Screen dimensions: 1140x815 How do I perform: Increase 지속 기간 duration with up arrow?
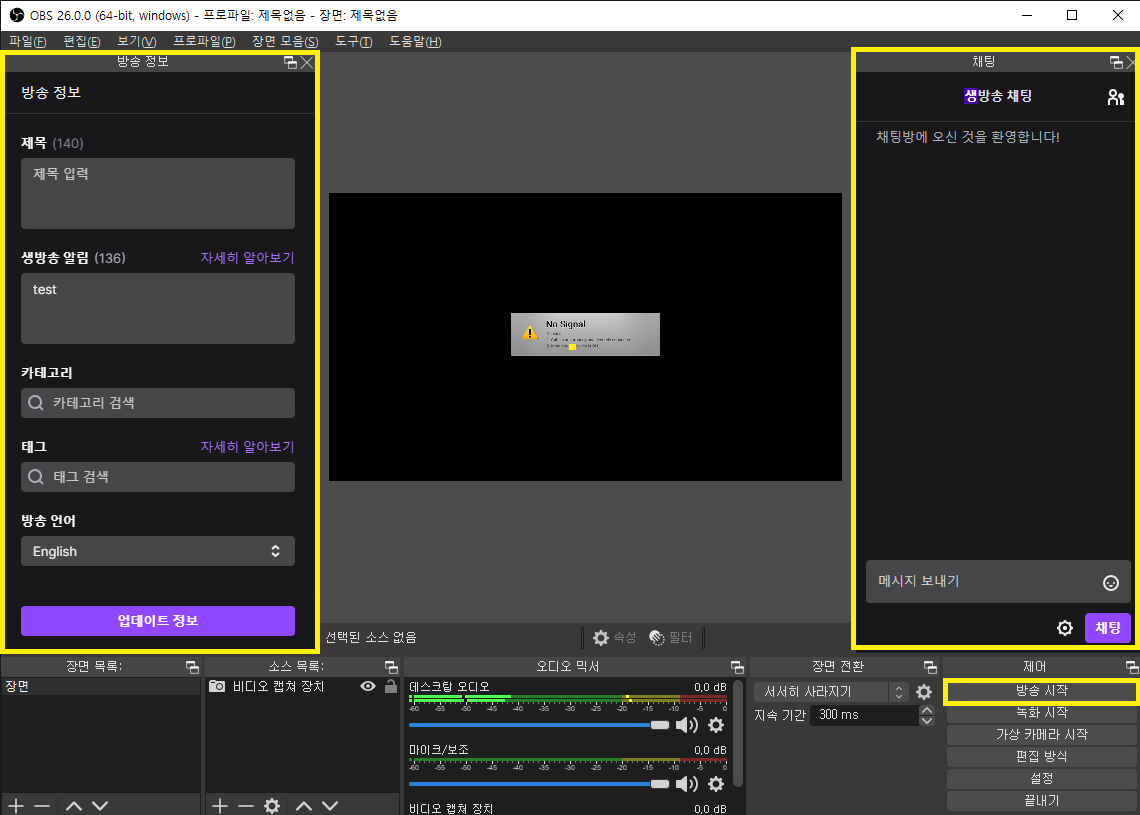926,710
